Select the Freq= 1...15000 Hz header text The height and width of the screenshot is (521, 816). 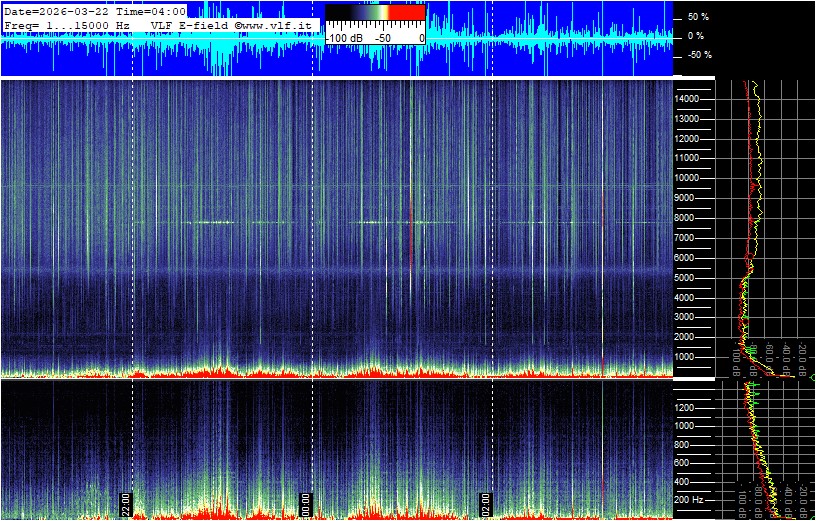click(66, 24)
